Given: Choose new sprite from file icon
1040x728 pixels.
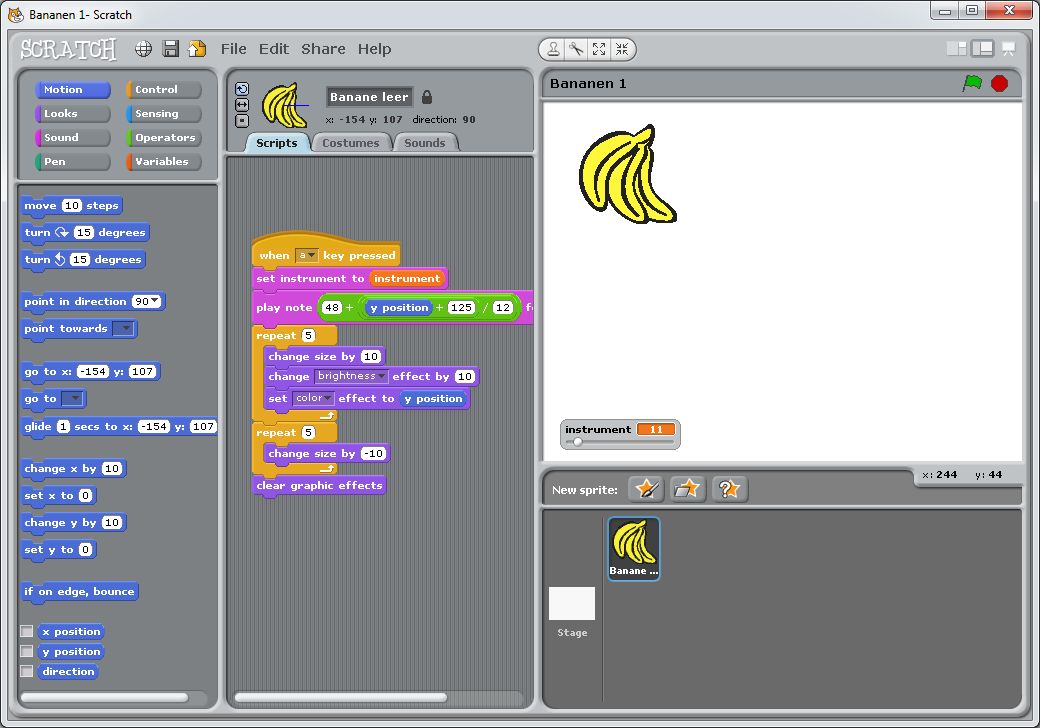Looking at the screenshot, I should click(x=687, y=489).
